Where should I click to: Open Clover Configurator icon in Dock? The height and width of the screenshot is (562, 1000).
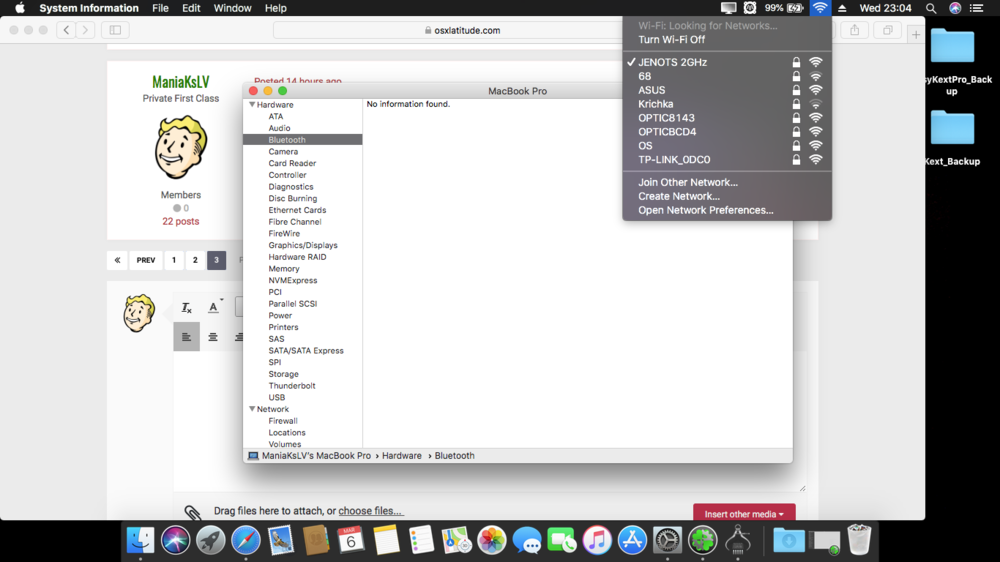tap(702, 540)
